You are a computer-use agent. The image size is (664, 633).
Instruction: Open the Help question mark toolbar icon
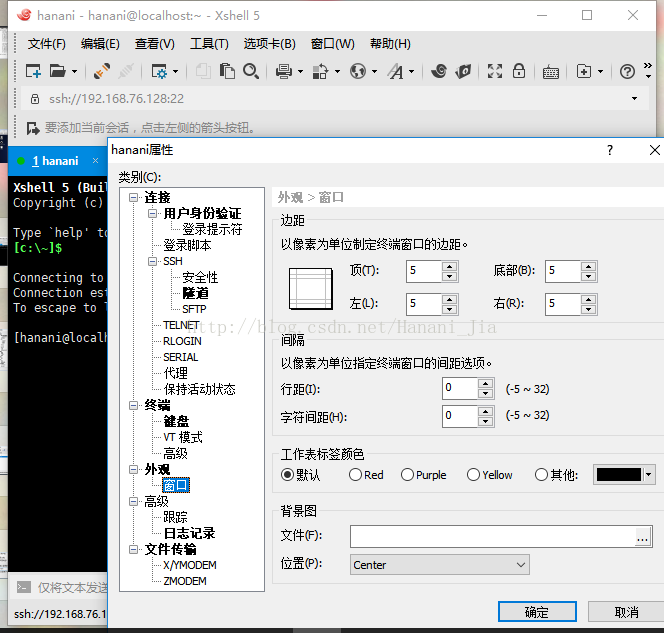click(627, 71)
